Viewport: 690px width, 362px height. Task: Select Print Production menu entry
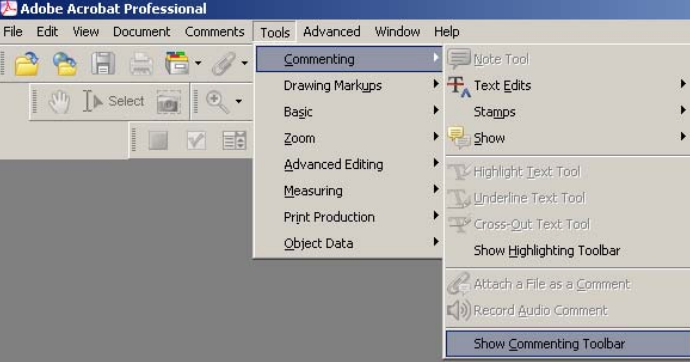349,217
